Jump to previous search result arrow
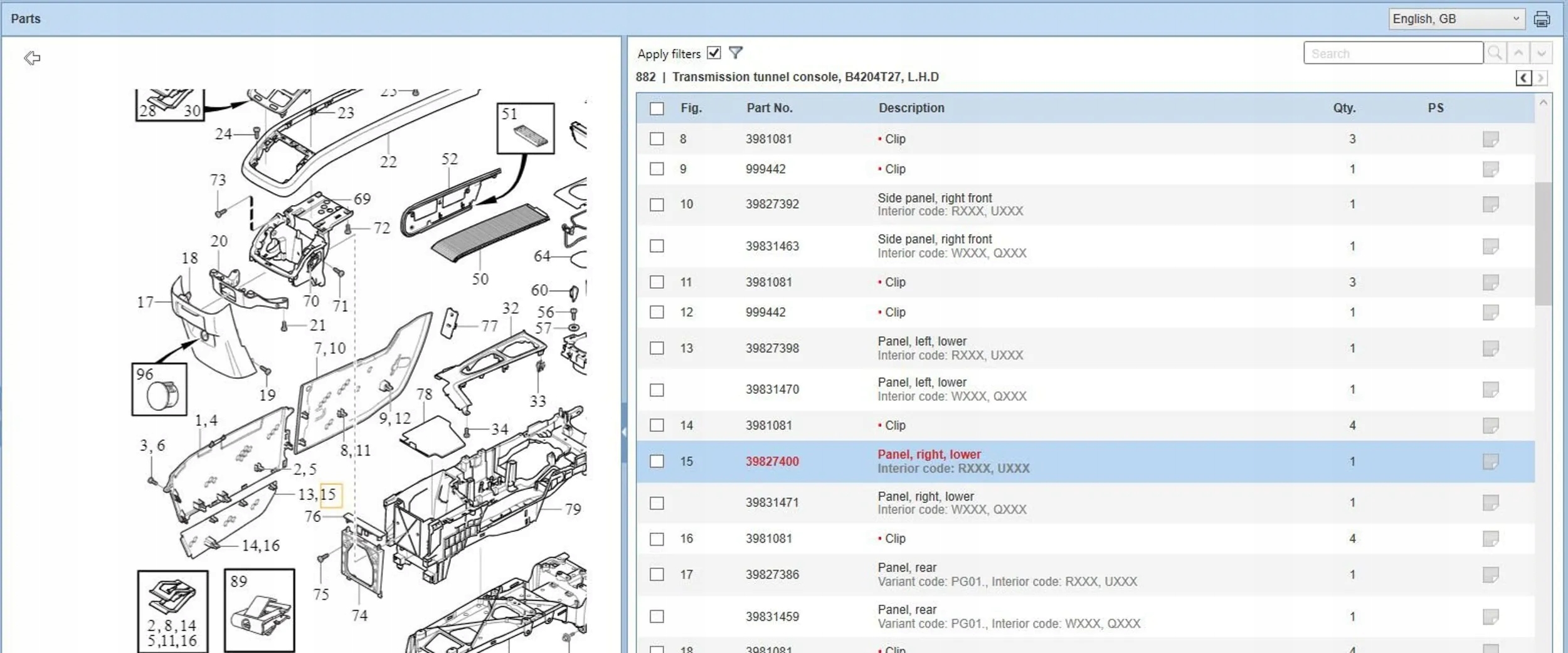Viewport: 1568px width, 653px height. pyautogui.click(x=1518, y=53)
